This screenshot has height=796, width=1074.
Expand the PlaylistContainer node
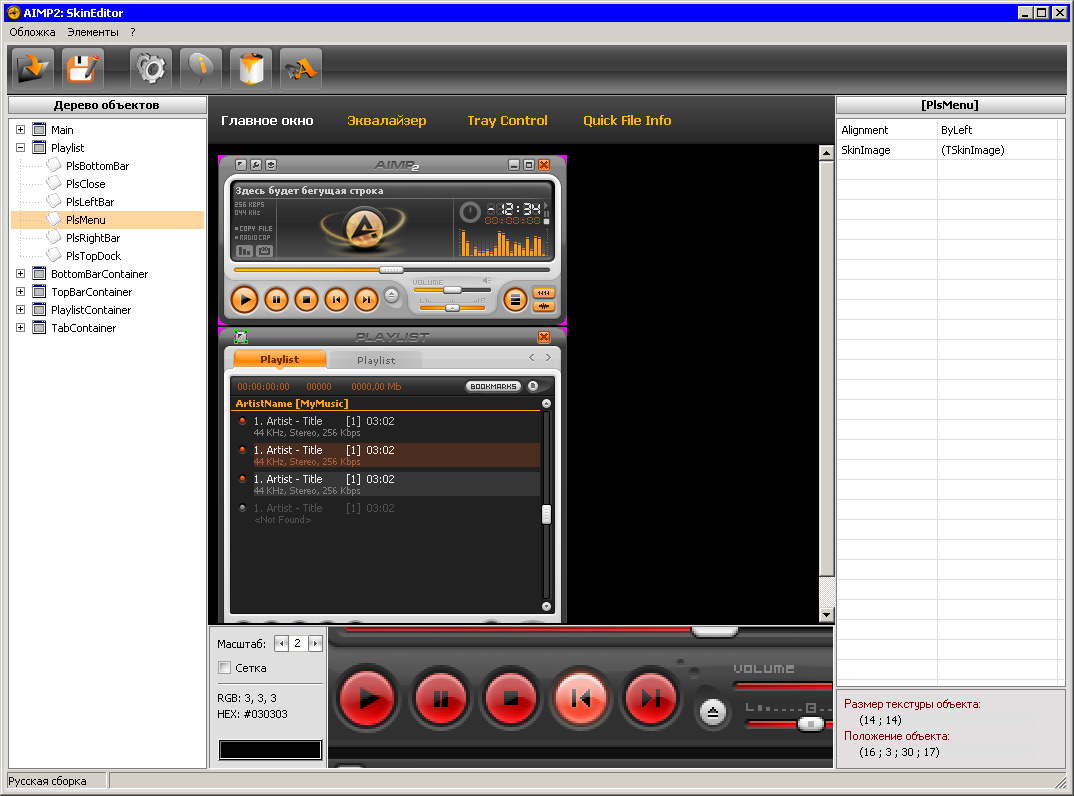[x=21, y=310]
